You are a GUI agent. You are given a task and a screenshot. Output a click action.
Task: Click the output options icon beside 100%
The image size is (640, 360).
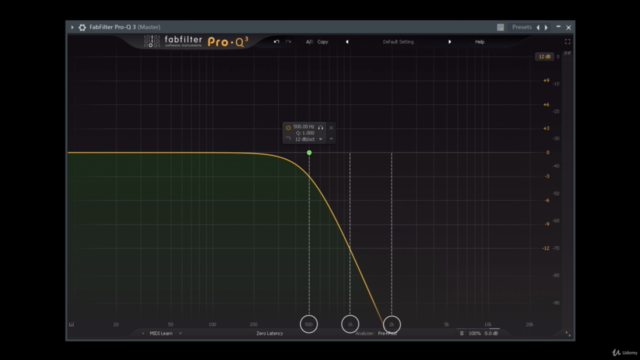(x=462, y=333)
